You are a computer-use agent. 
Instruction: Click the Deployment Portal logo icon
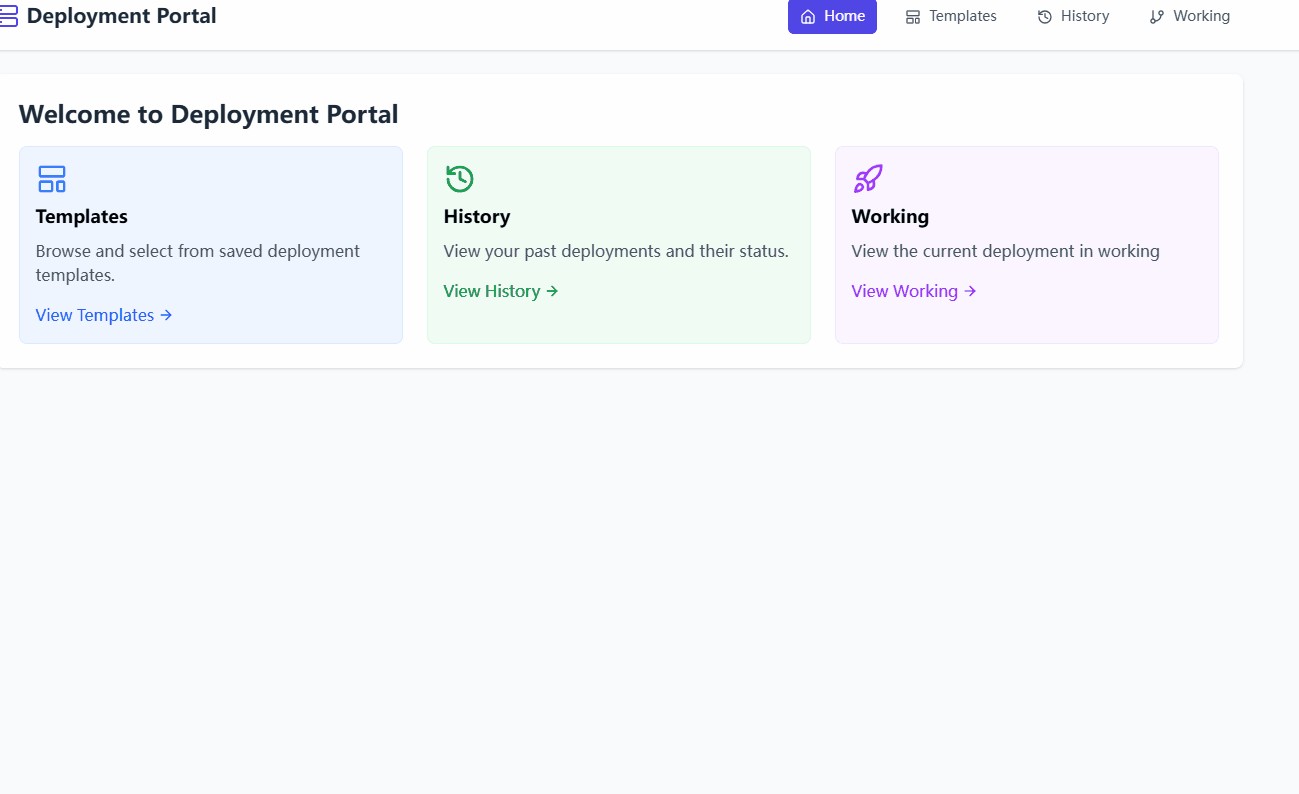(x=8, y=16)
